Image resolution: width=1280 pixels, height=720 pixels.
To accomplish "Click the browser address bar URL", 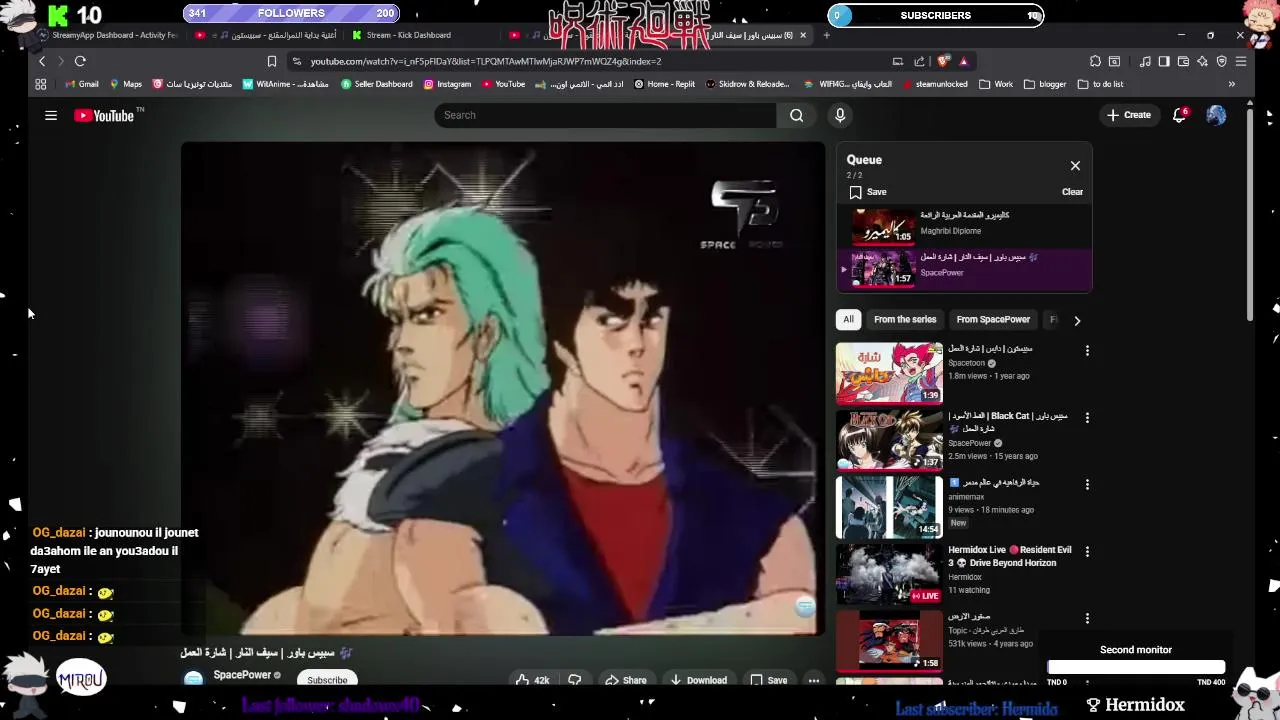I will coord(485,61).
